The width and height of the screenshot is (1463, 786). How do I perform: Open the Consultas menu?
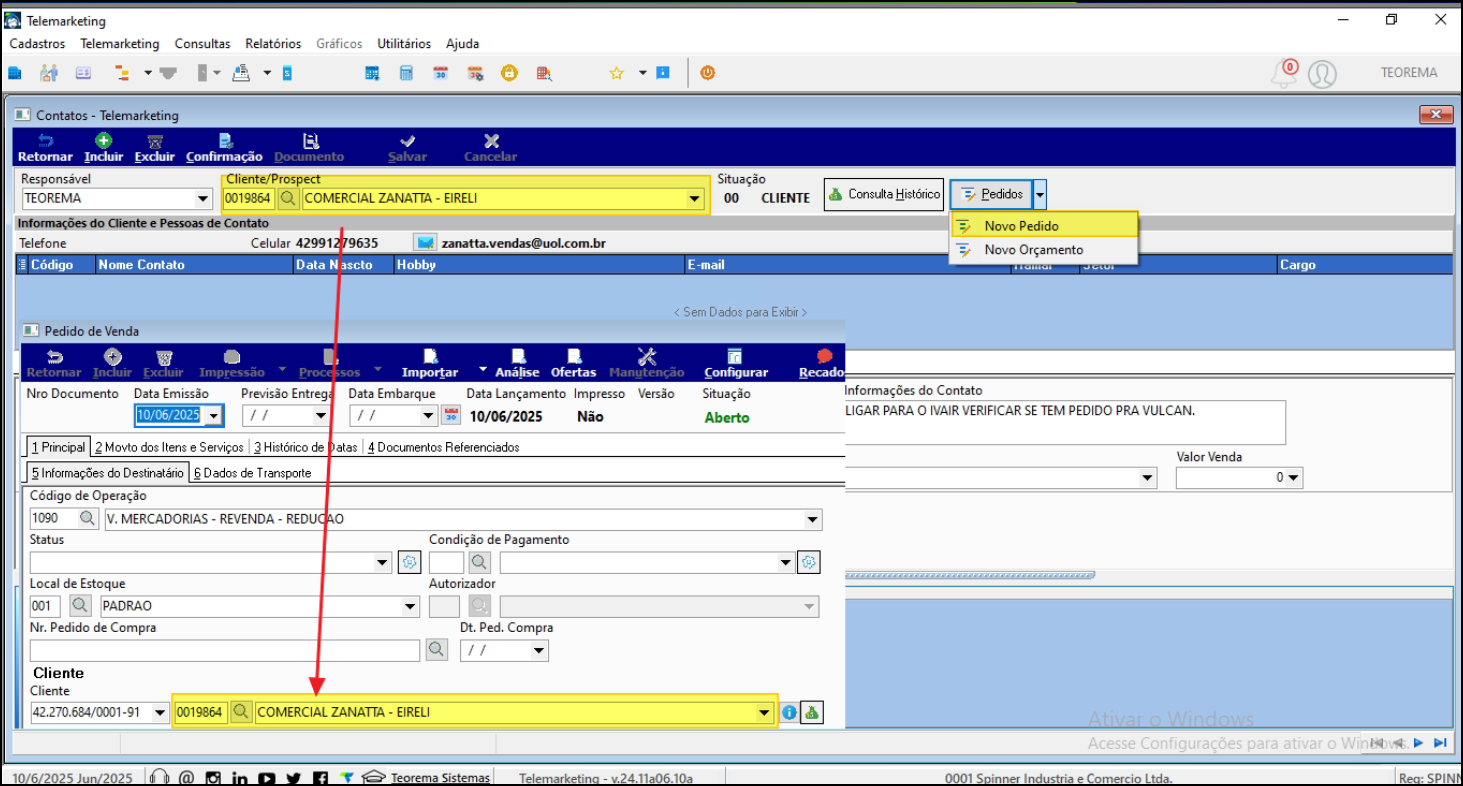pyautogui.click(x=202, y=44)
